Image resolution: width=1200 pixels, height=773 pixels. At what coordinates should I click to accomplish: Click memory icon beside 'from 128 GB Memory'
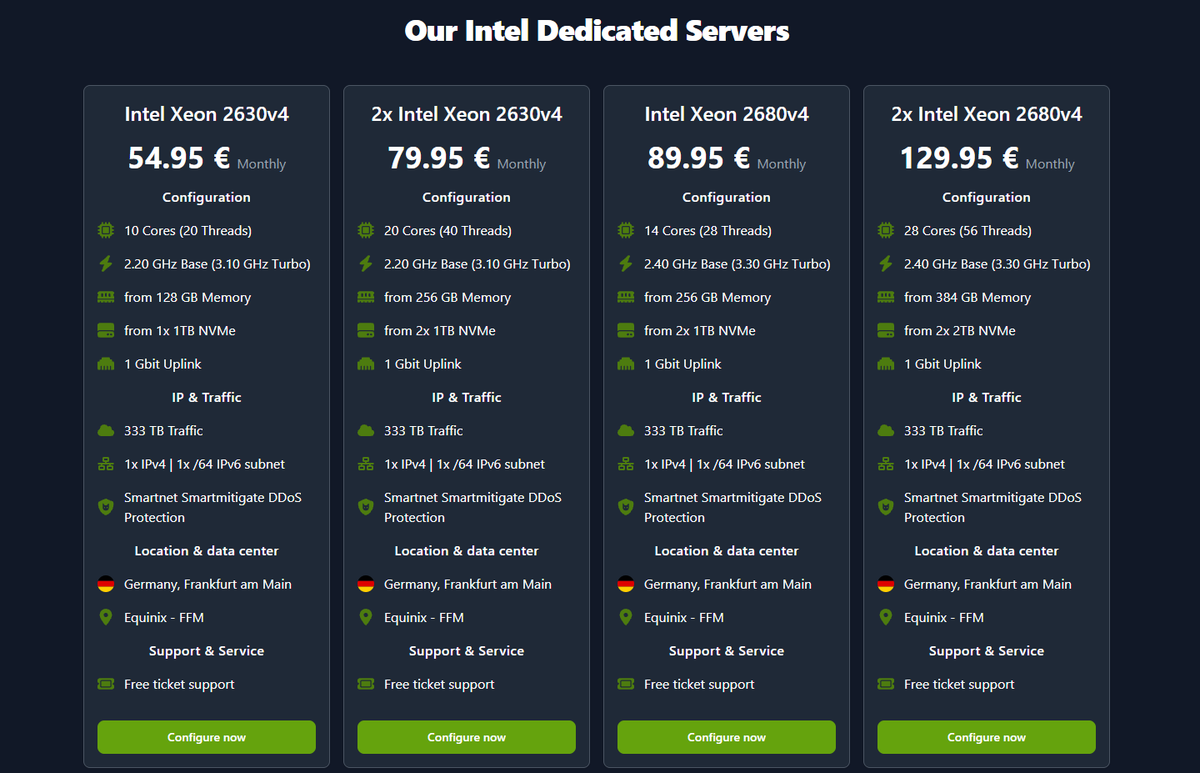[x=105, y=298]
